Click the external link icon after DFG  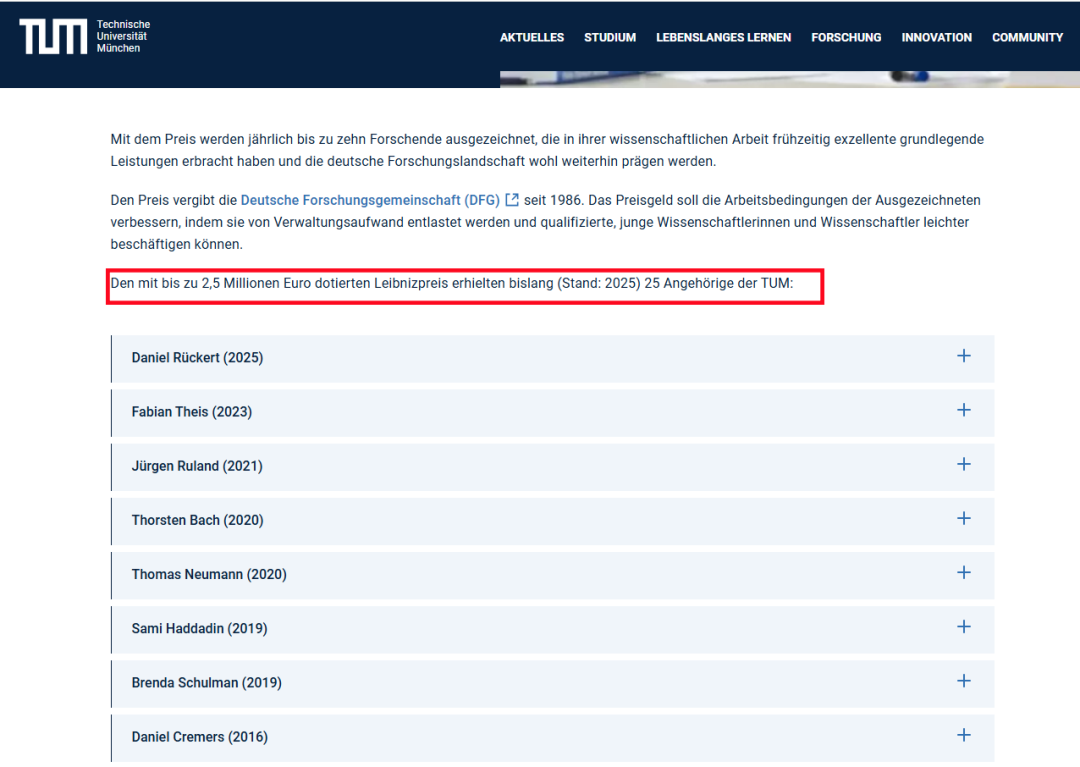click(x=512, y=200)
